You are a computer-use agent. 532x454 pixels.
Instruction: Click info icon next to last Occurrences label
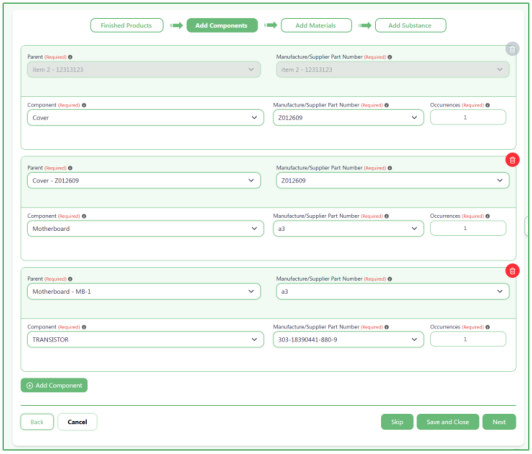point(488,327)
